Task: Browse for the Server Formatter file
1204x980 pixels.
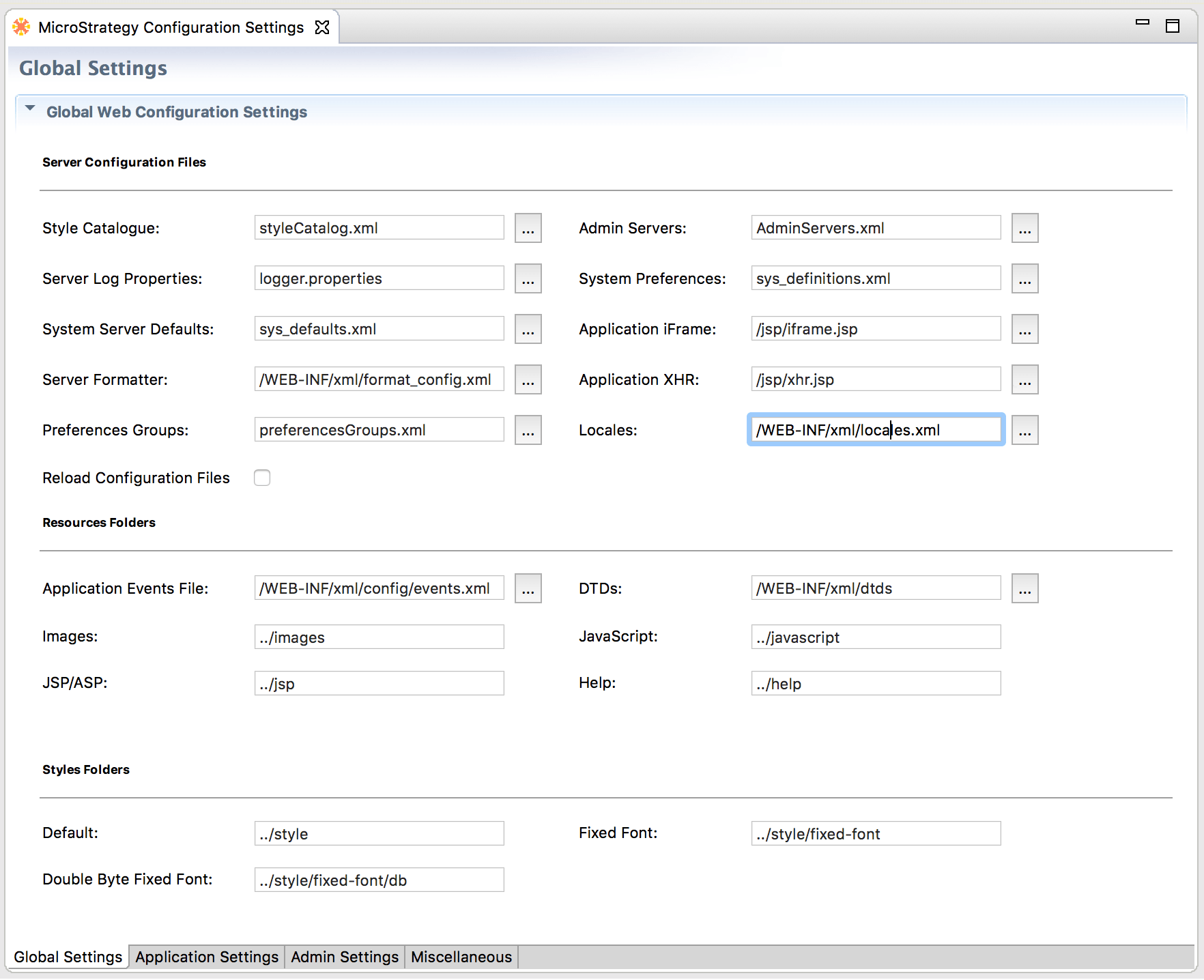Action: click(x=528, y=379)
